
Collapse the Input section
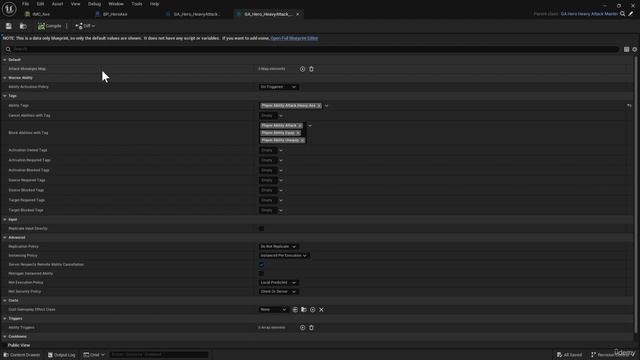click(4, 220)
